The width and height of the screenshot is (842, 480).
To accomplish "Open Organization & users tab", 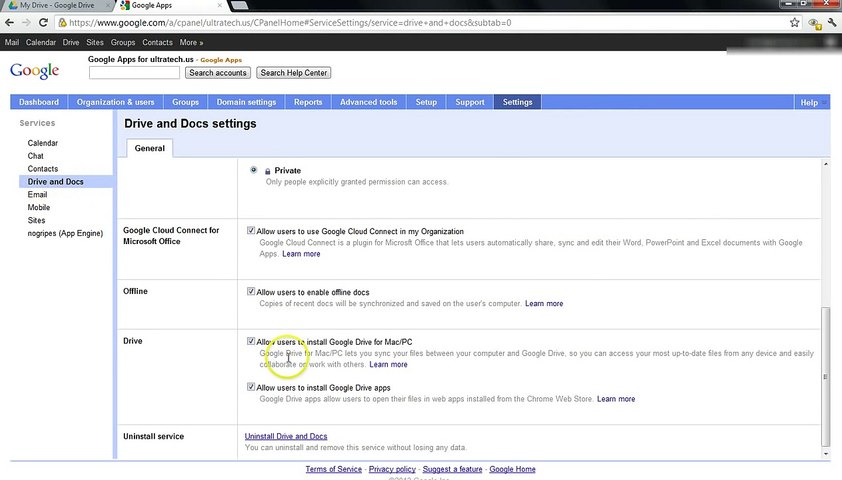I will pyautogui.click(x=115, y=102).
